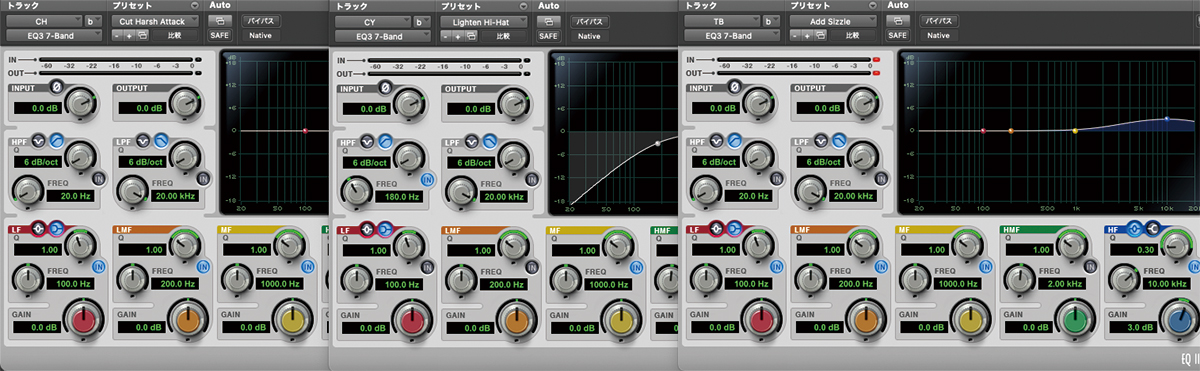Screen dimensions: 1200x371
Task: Open Cut Harsh Attack preset dropdown
Action: tap(155, 20)
